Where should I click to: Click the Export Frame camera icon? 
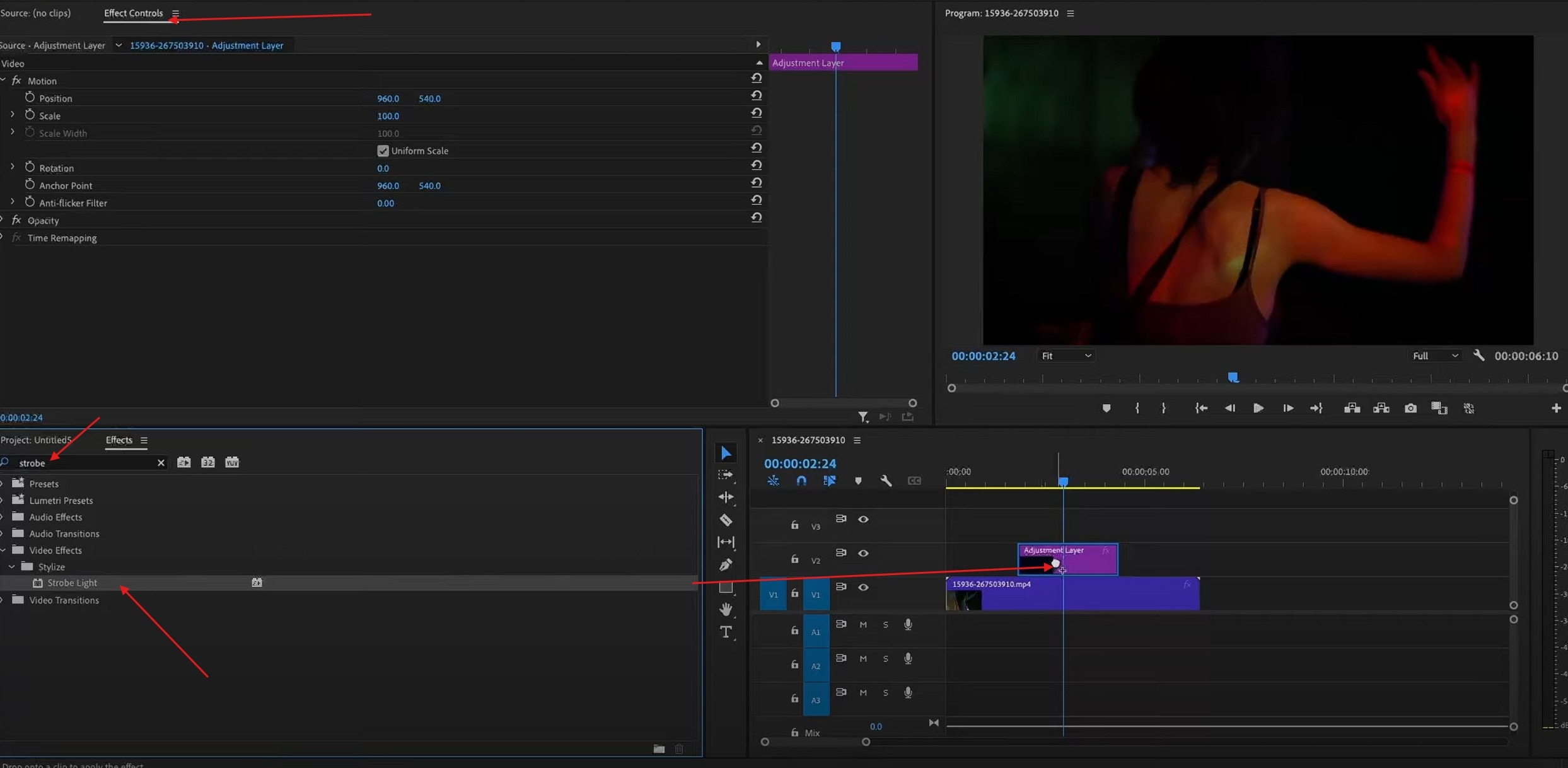[x=1410, y=408]
